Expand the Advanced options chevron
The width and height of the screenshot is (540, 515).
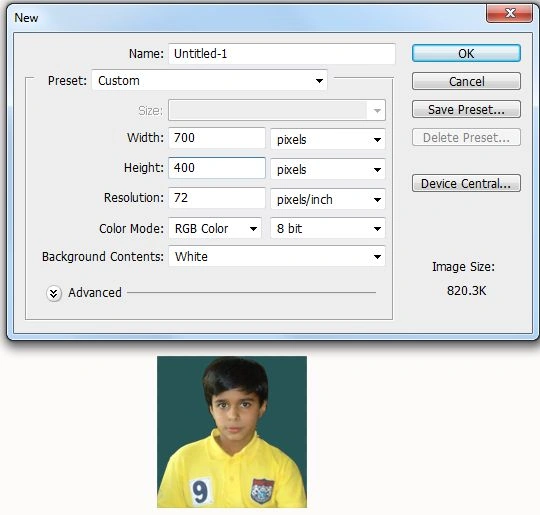click(54, 293)
